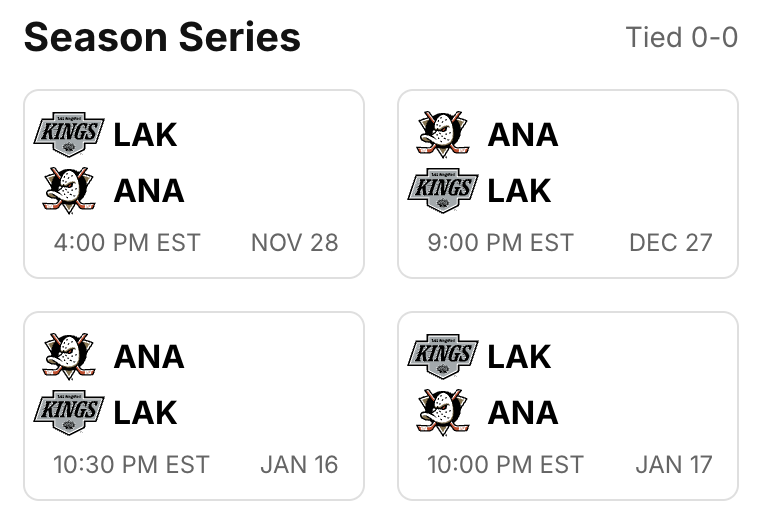This screenshot has width=758, height=522.
Task: Click the Season Series heading
Action: (x=162, y=38)
